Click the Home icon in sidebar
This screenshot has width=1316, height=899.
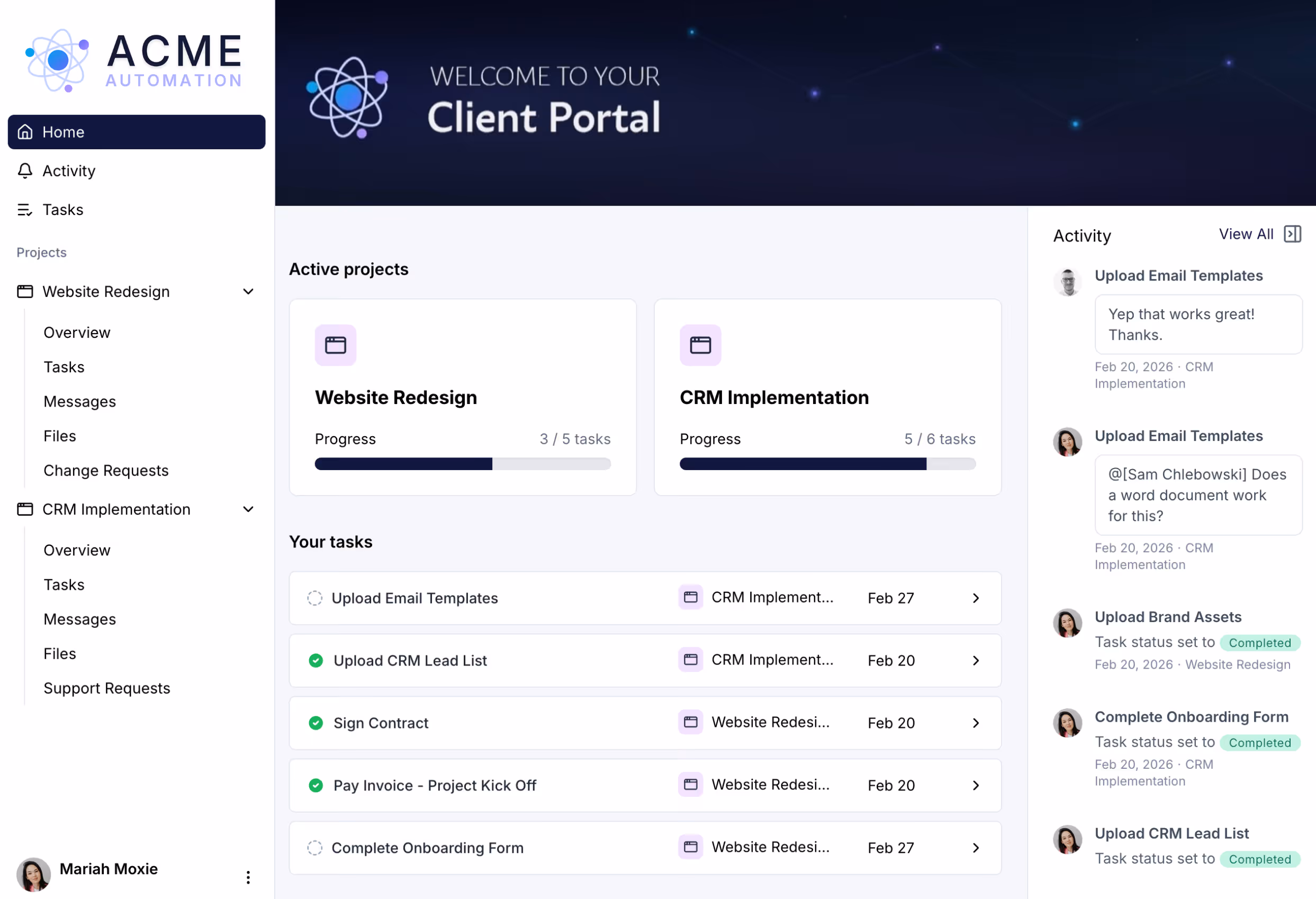click(25, 132)
